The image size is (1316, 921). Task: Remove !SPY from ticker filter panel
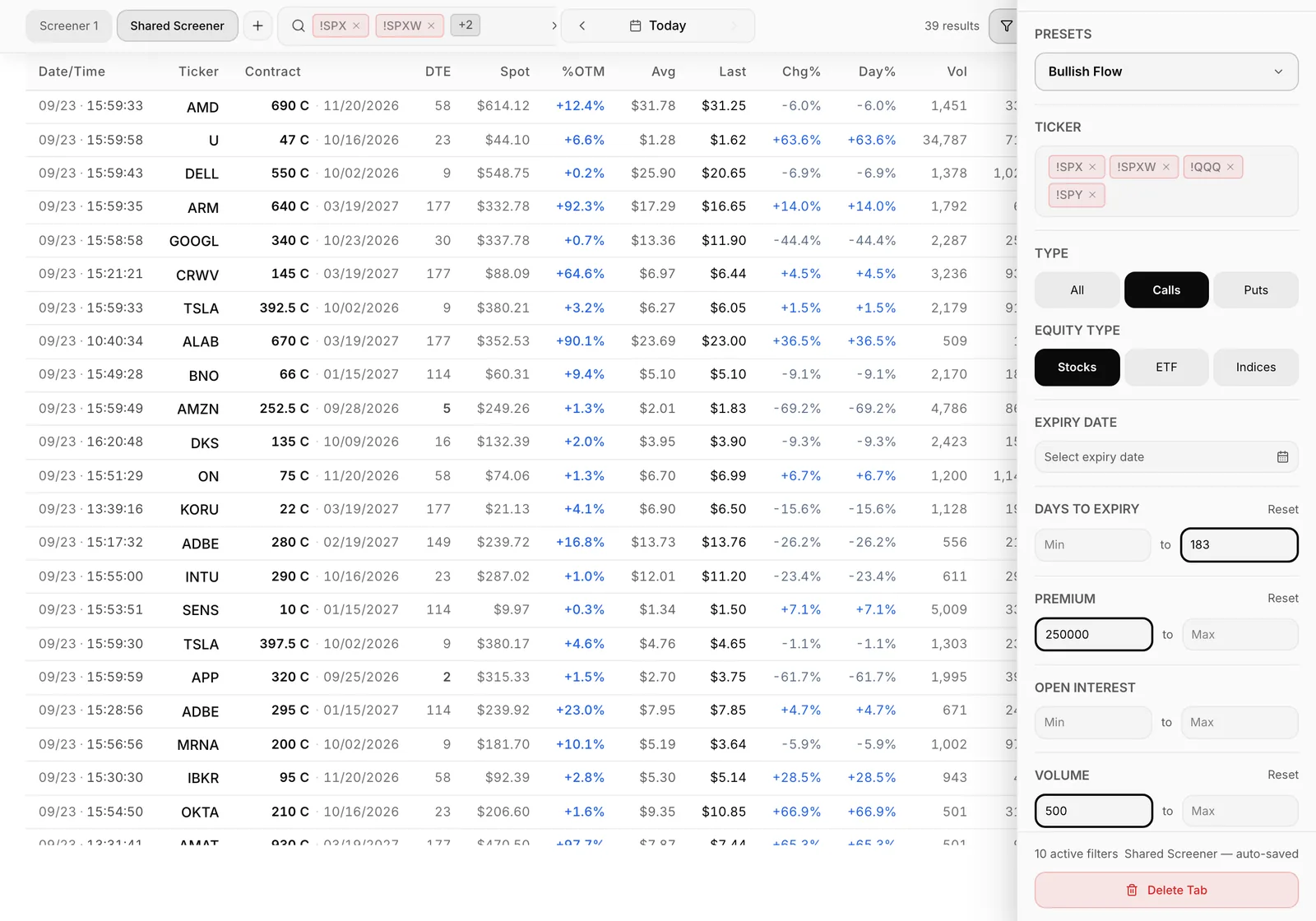[1092, 195]
